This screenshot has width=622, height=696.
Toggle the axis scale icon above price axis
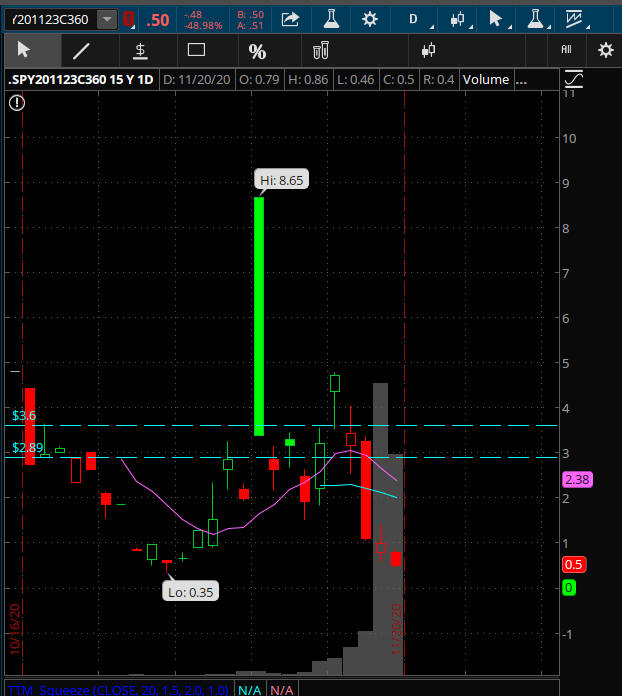574,79
